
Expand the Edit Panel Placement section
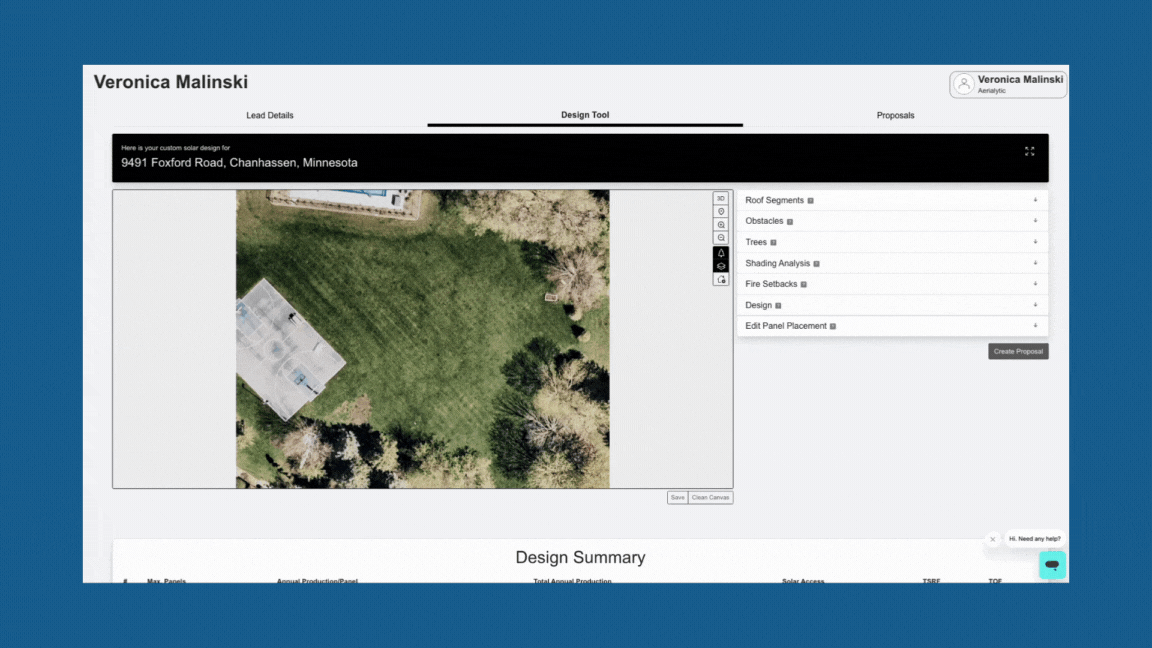tap(892, 325)
